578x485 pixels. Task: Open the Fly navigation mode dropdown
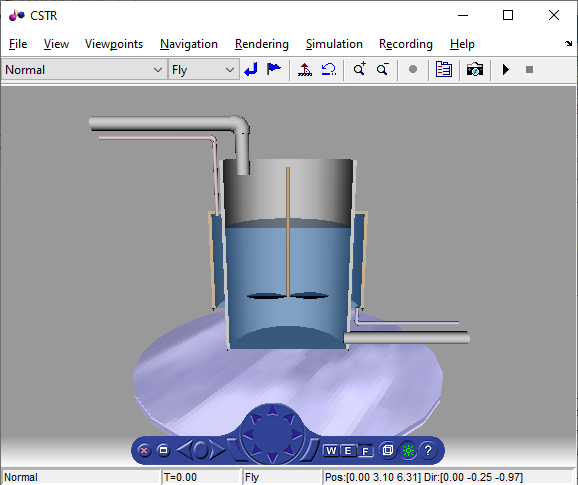click(203, 69)
